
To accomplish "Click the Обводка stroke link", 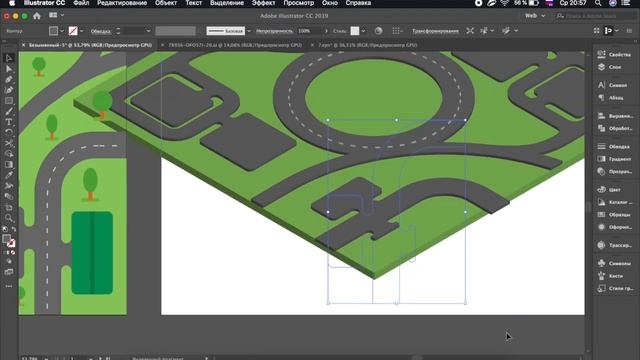I will (101, 31).
